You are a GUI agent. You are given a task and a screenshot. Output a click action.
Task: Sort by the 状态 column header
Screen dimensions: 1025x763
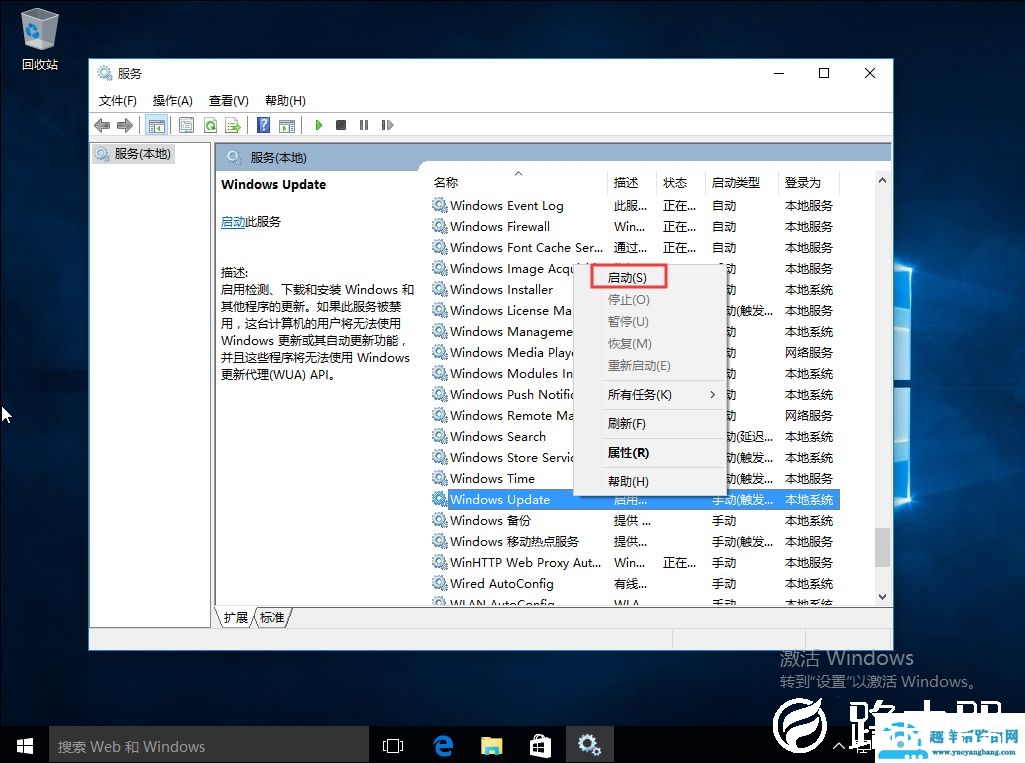682,182
